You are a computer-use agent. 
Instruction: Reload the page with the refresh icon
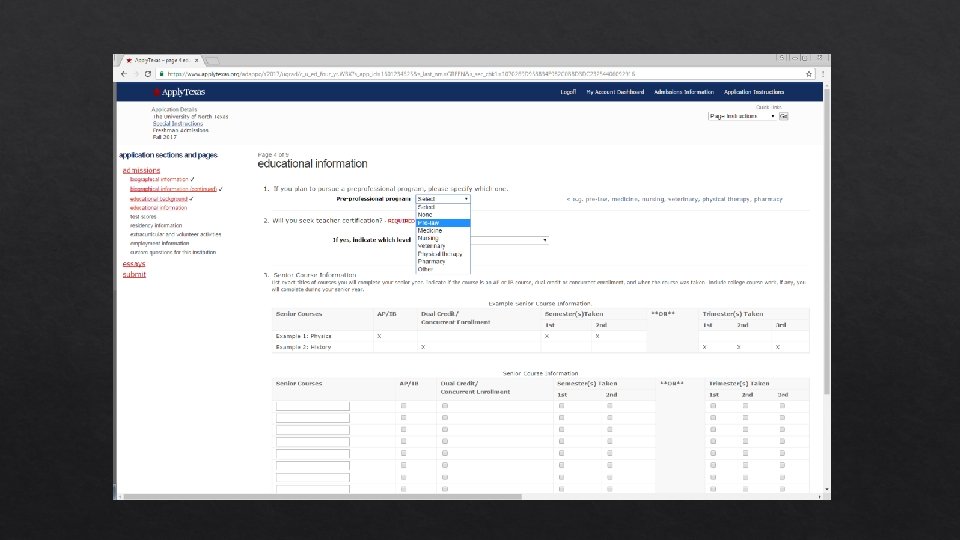[148, 73]
